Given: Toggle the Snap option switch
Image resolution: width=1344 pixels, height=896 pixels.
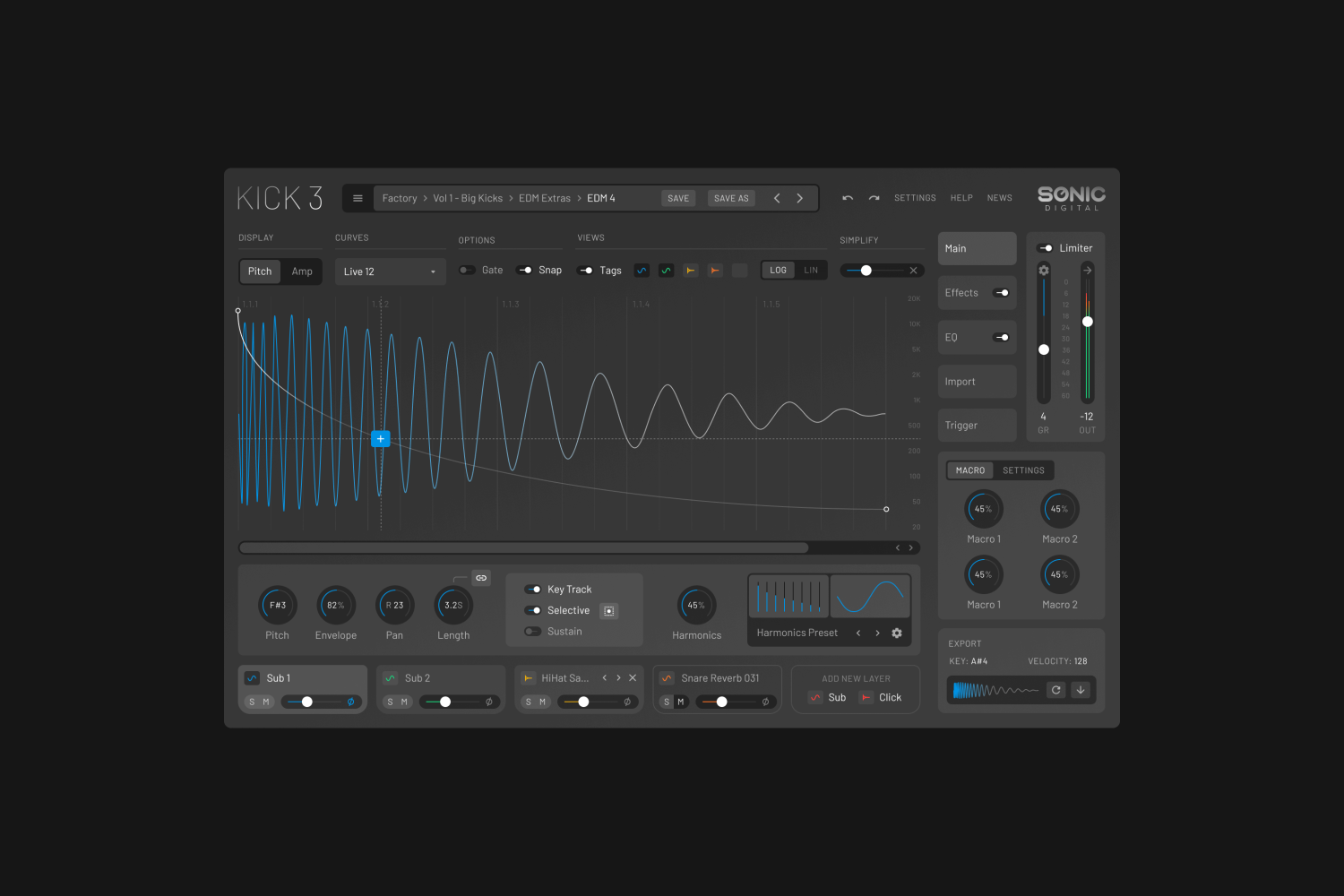Looking at the screenshot, I should [525, 270].
